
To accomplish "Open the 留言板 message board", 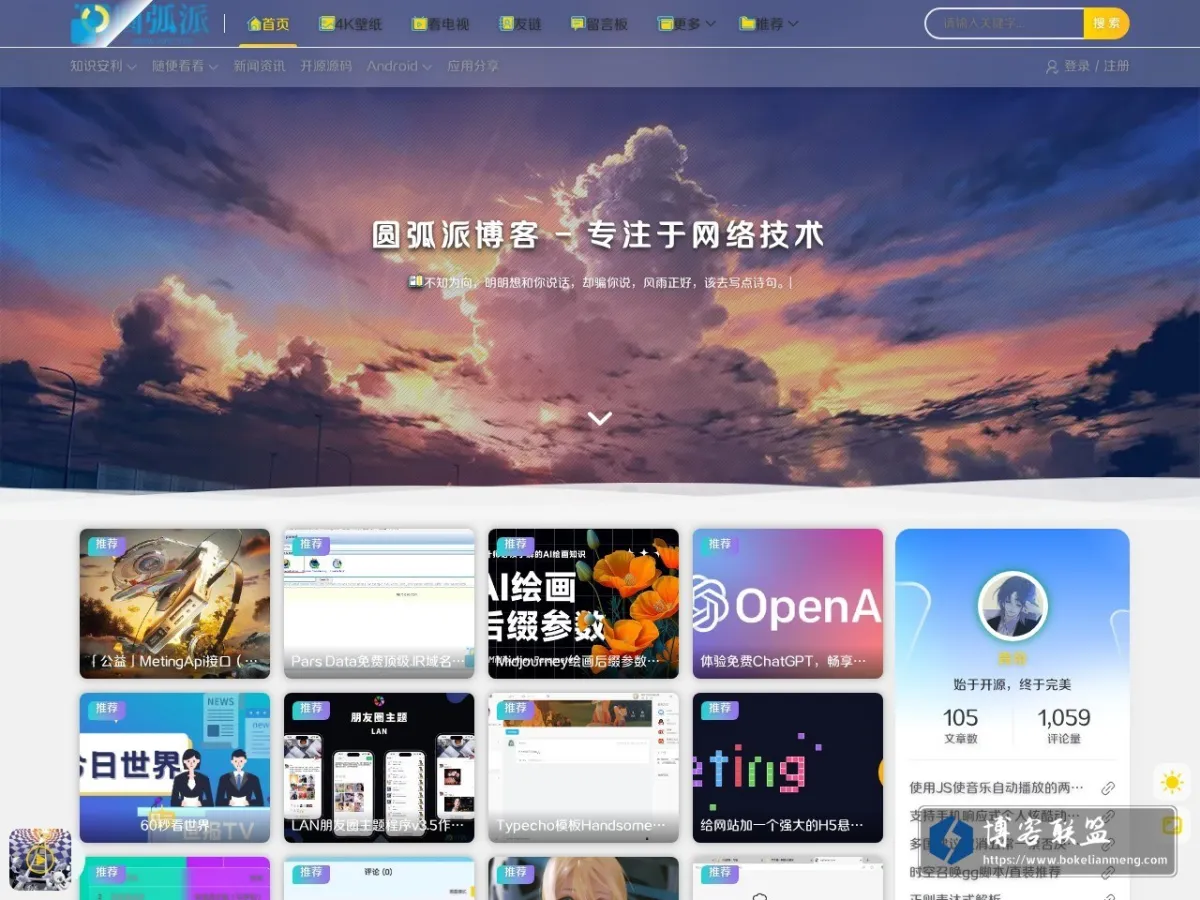I will pyautogui.click(x=599, y=23).
